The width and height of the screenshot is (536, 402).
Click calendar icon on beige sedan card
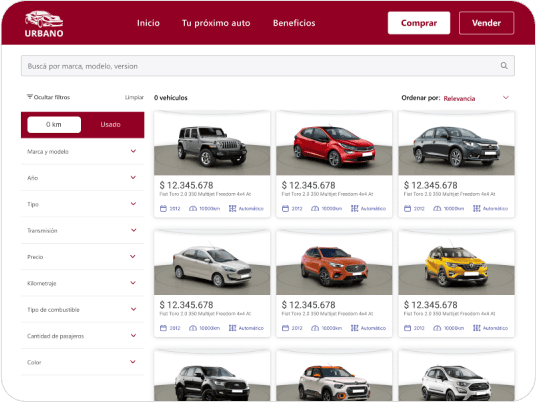click(x=163, y=328)
